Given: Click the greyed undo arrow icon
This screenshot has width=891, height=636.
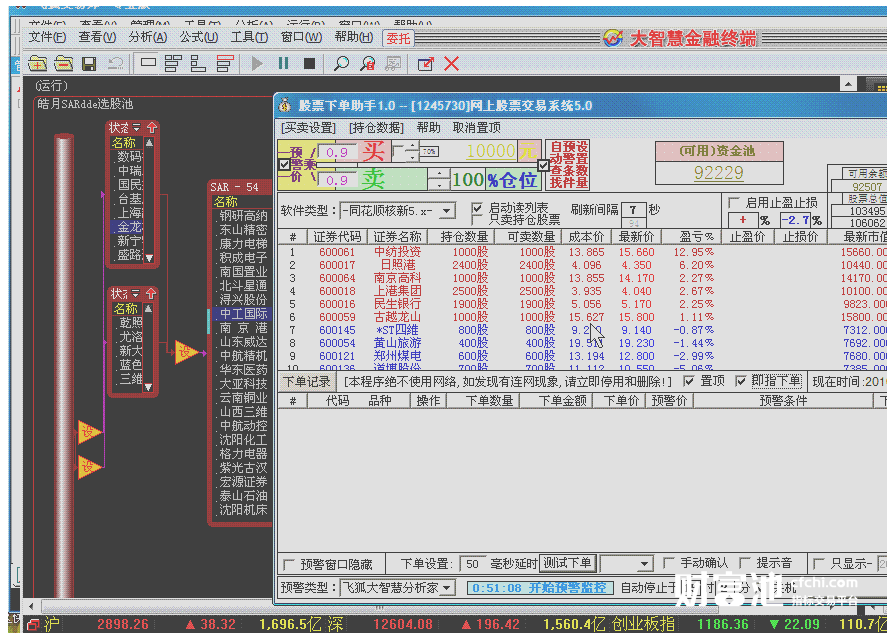Looking at the screenshot, I should 115,64.
